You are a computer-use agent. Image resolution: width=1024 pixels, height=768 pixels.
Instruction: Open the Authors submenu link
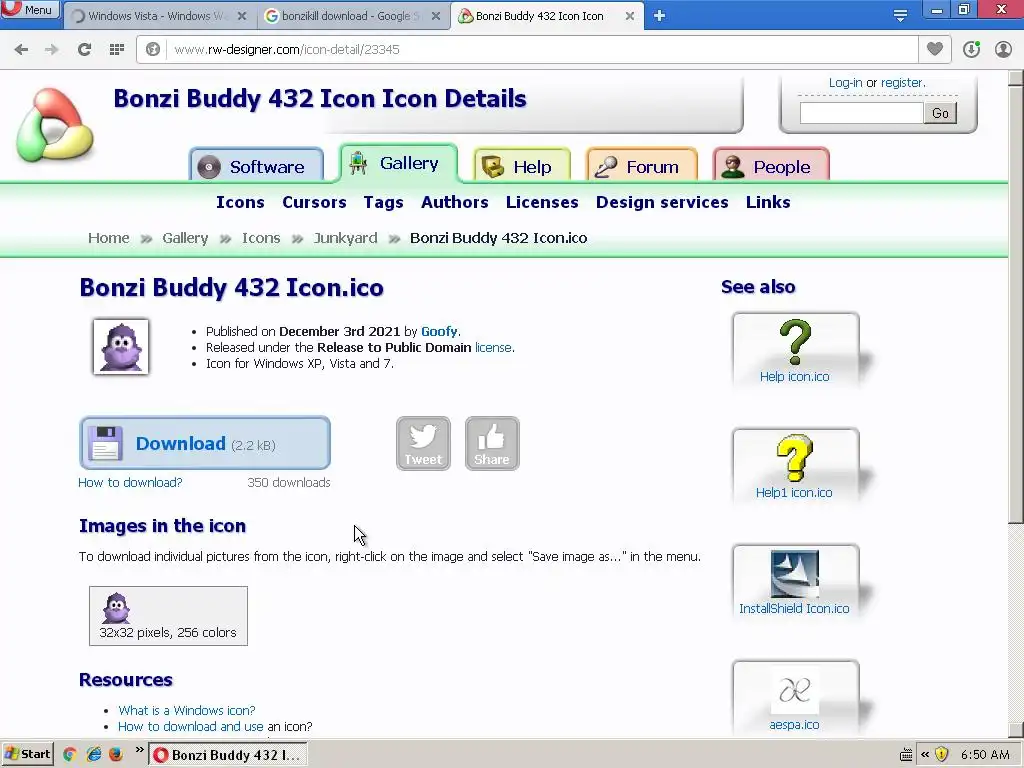click(x=455, y=202)
